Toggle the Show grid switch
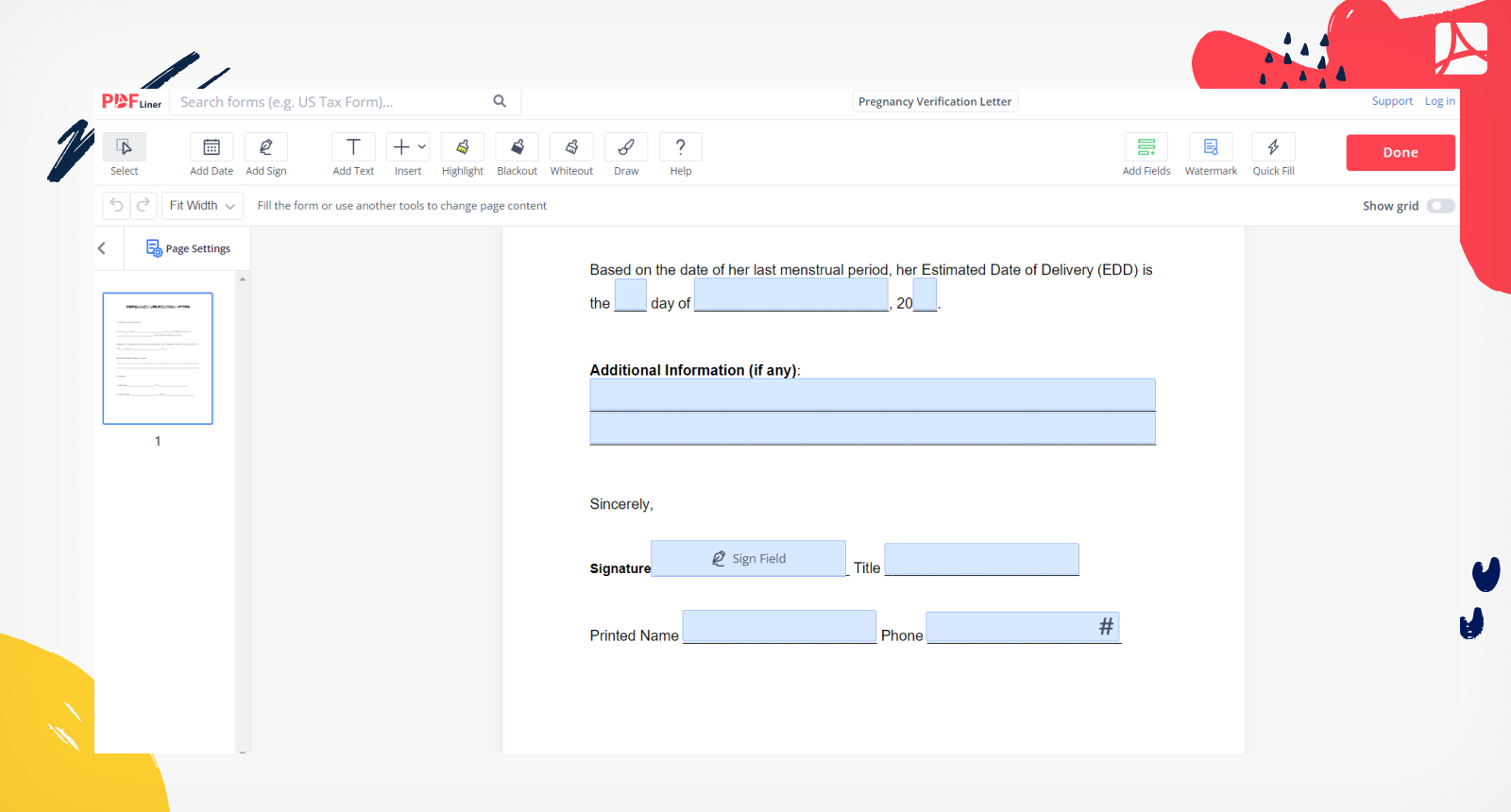The height and width of the screenshot is (812, 1511). [x=1440, y=206]
